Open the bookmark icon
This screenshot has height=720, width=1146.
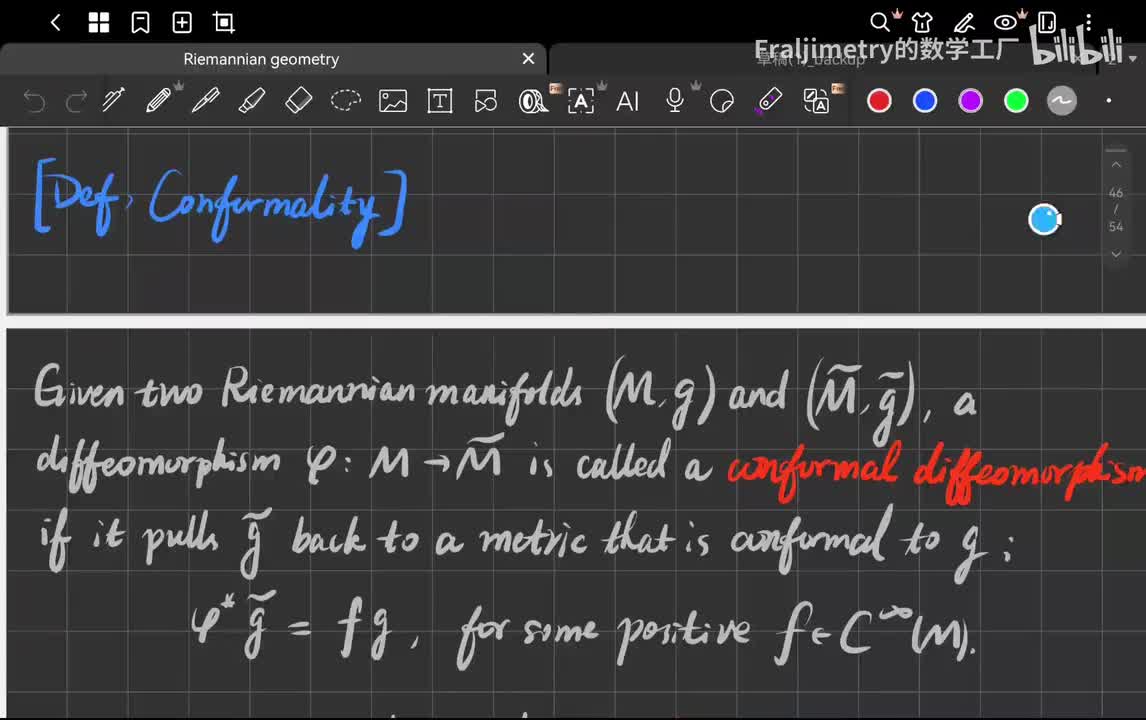tap(140, 23)
